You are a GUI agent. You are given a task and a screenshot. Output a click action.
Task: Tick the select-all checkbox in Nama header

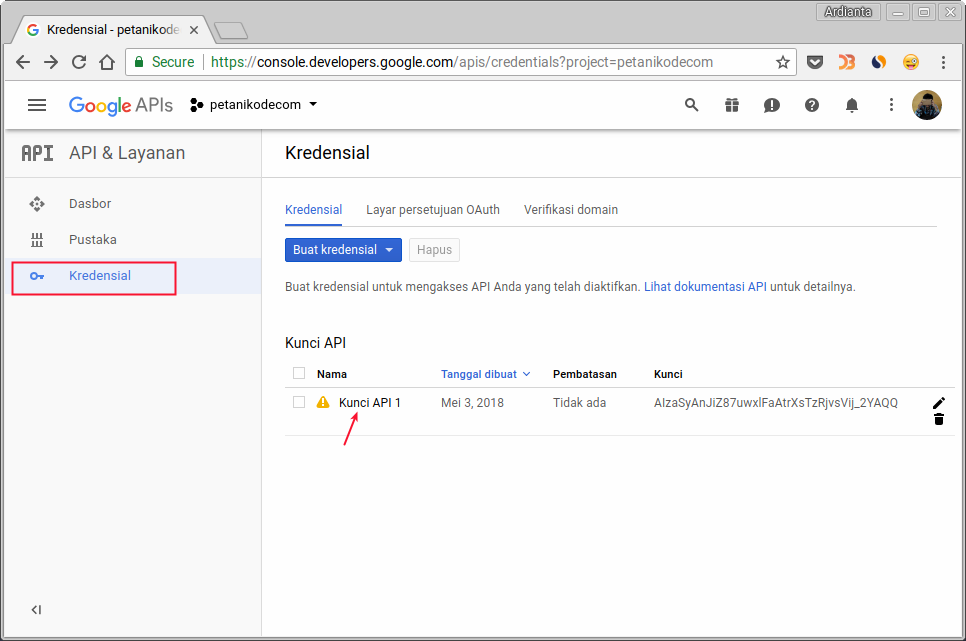pos(299,373)
